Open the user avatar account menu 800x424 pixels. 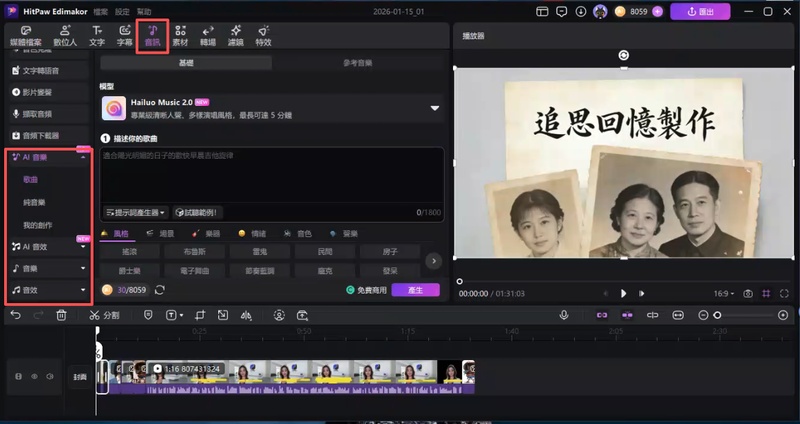point(600,11)
